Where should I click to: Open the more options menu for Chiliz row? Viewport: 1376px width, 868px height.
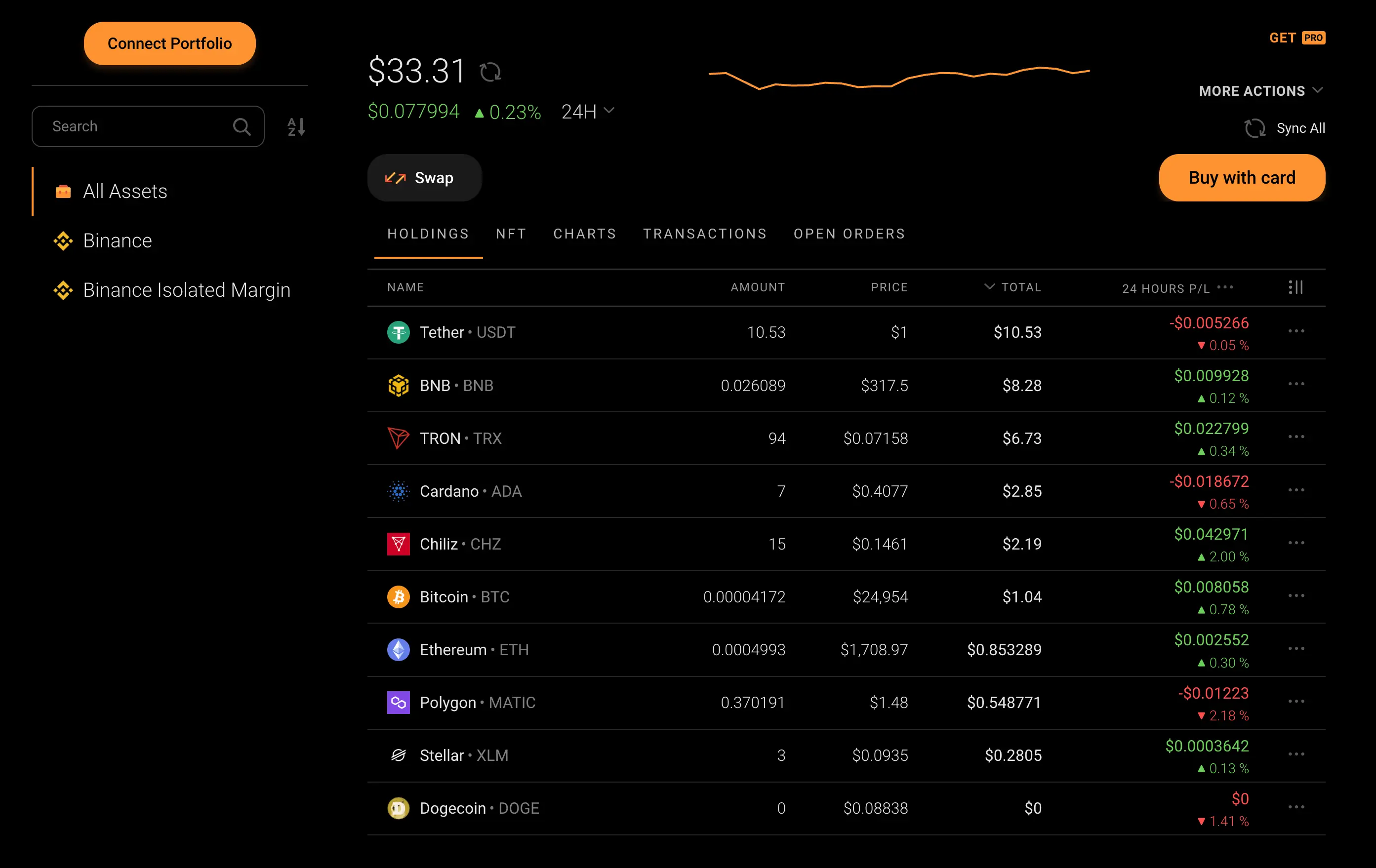[x=1296, y=542]
